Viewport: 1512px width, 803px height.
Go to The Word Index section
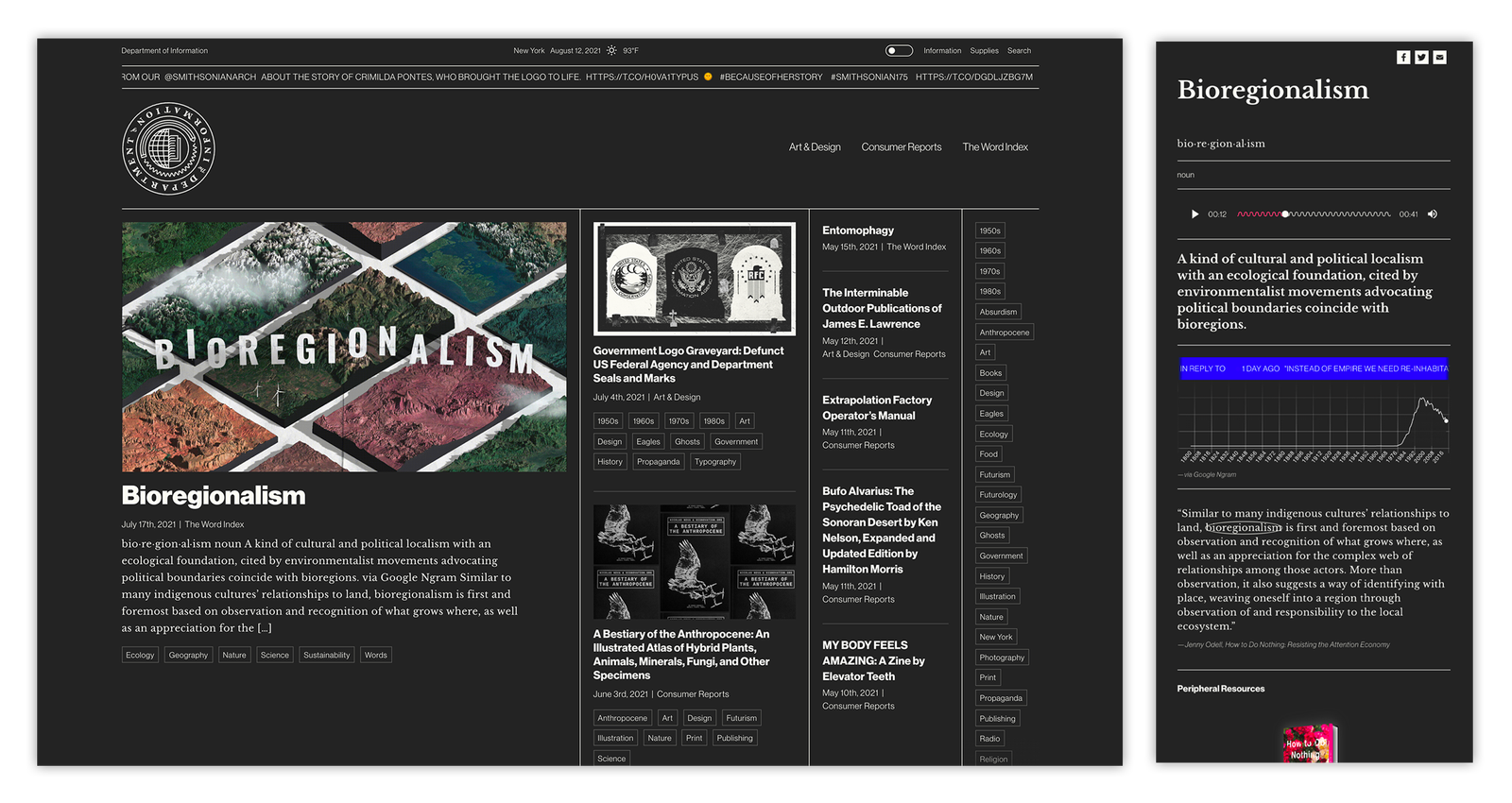tap(995, 147)
